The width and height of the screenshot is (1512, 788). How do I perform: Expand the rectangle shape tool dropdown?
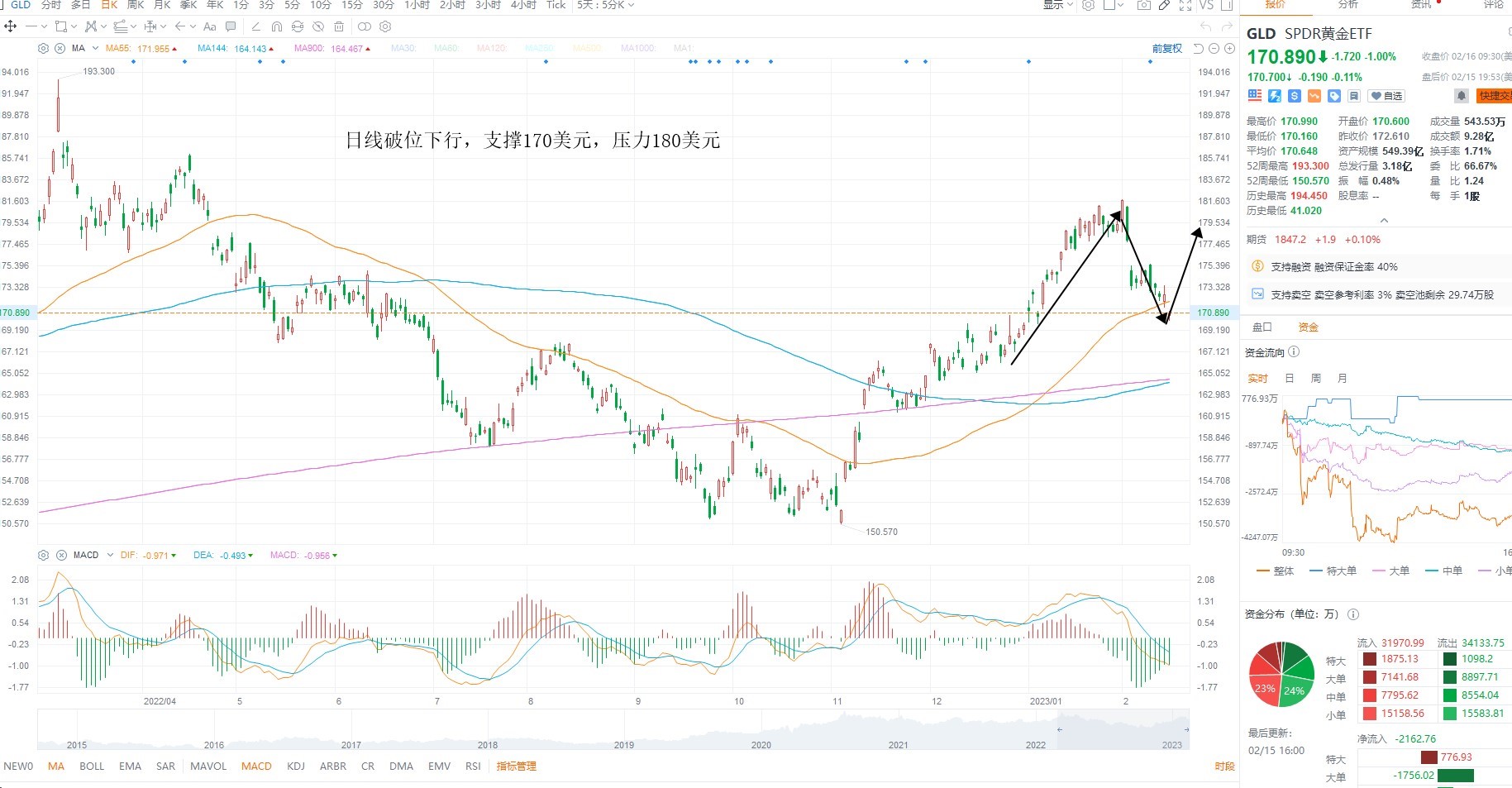[74, 26]
